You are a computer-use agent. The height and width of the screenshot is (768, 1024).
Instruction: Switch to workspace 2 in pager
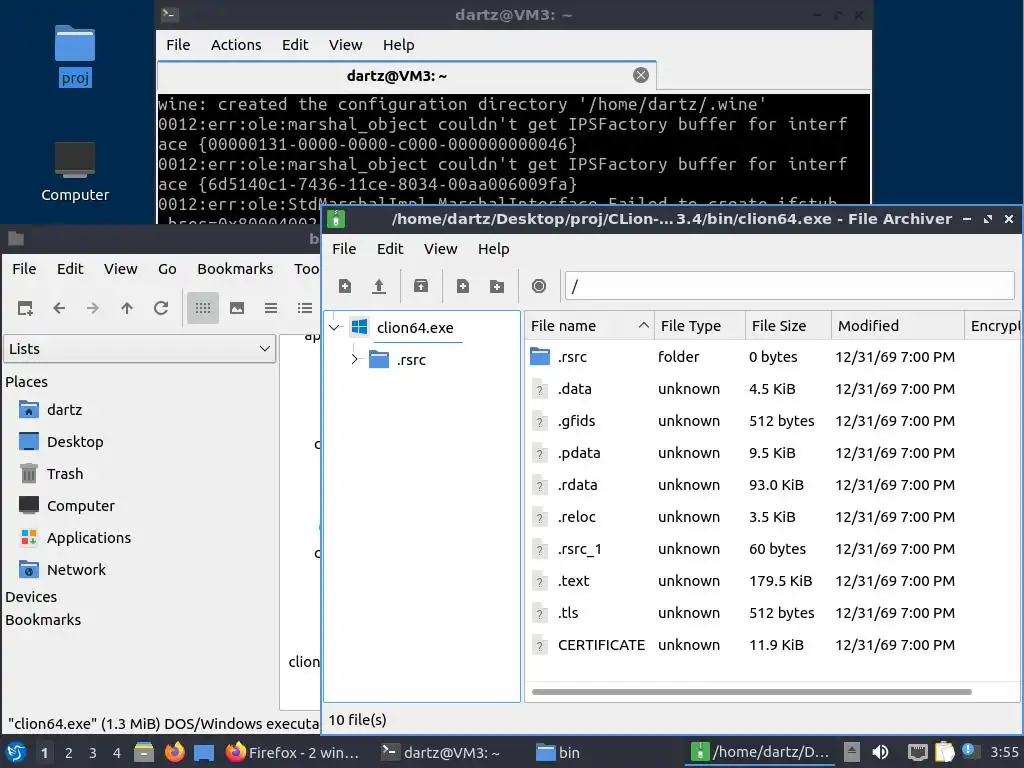click(69, 753)
